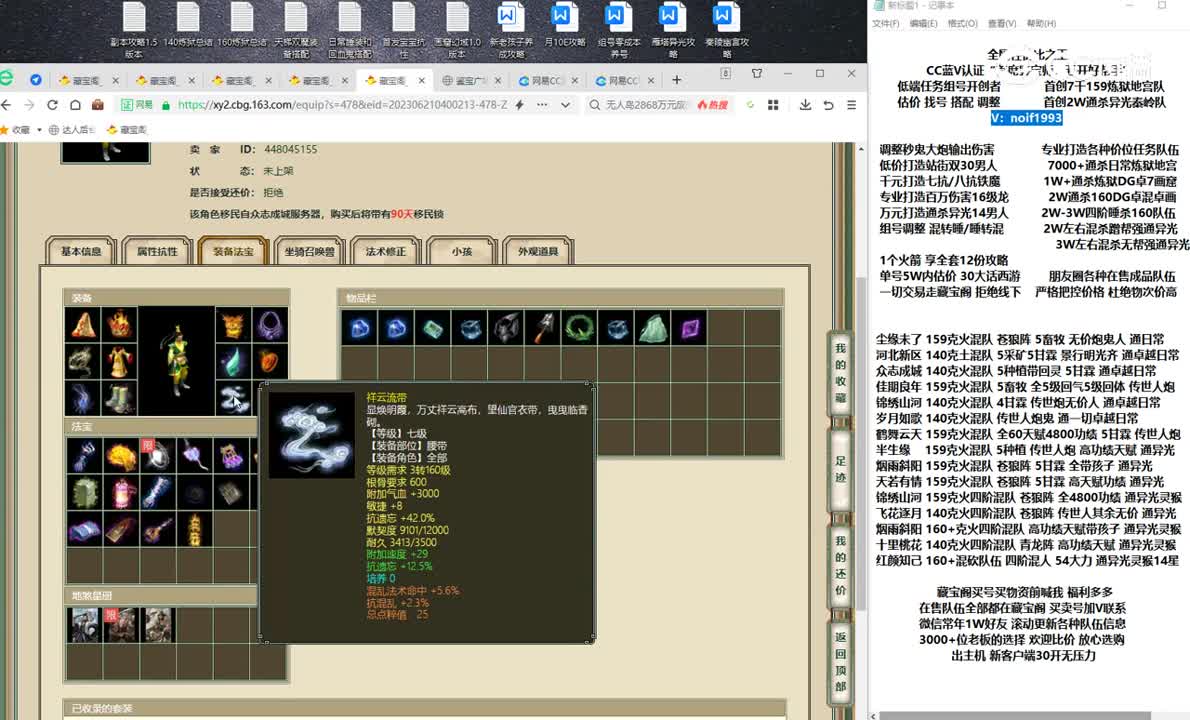Click the 我的收藏 side button
The width and height of the screenshot is (1190, 720).
pos(840,373)
